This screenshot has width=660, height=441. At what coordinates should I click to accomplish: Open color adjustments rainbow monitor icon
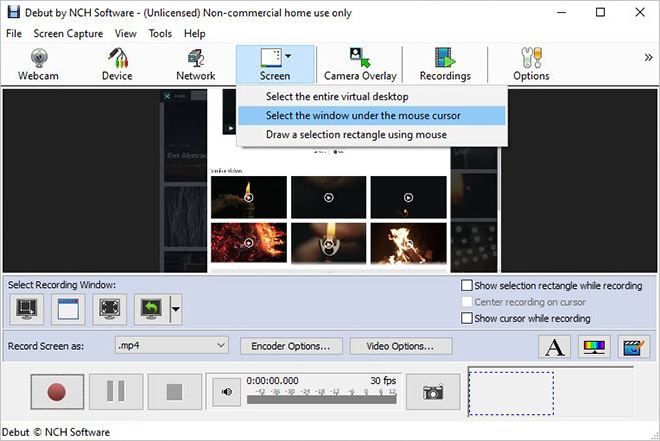tap(594, 347)
